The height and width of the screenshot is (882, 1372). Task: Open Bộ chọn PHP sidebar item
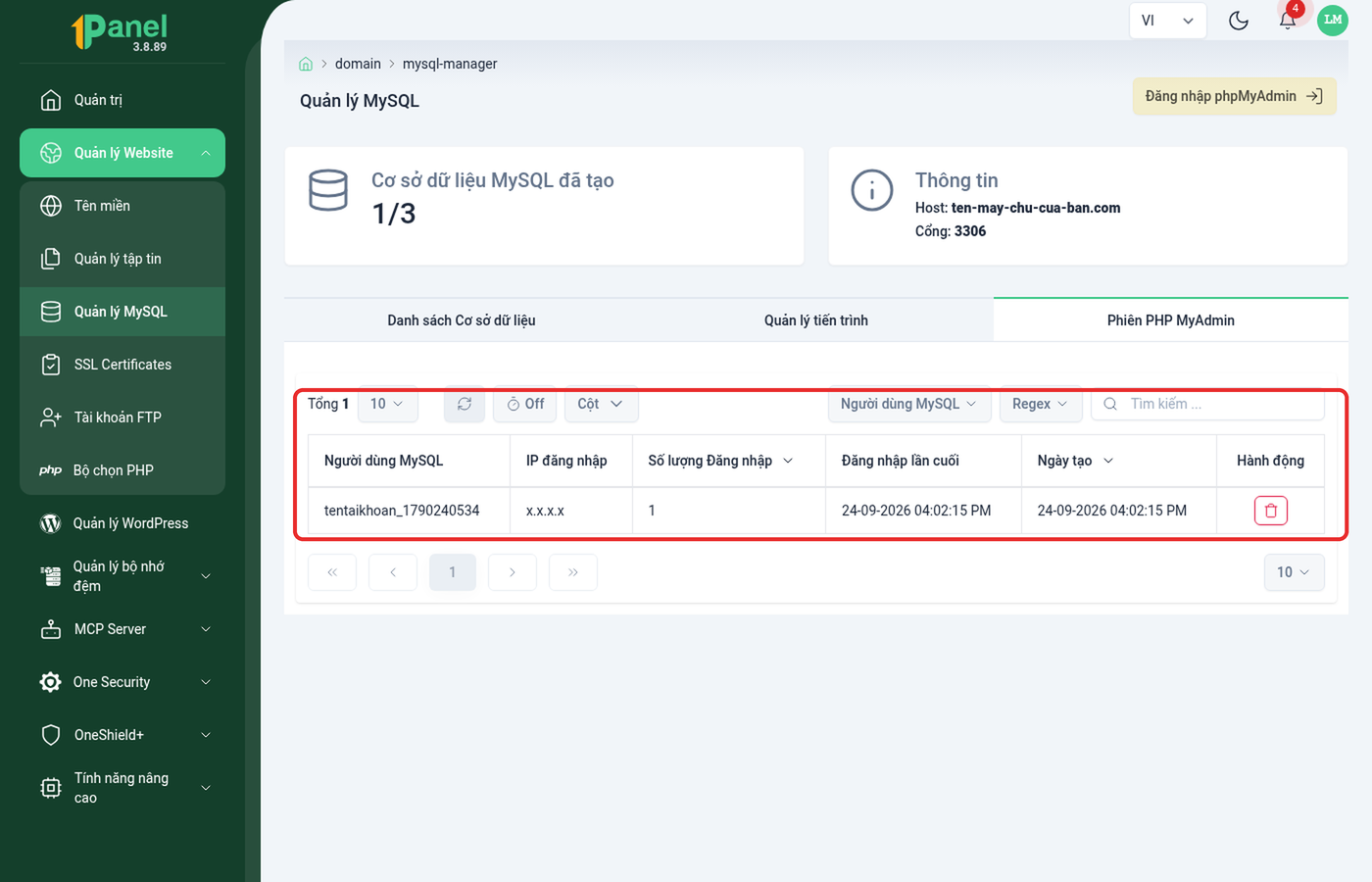pyautogui.click(x=122, y=470)
